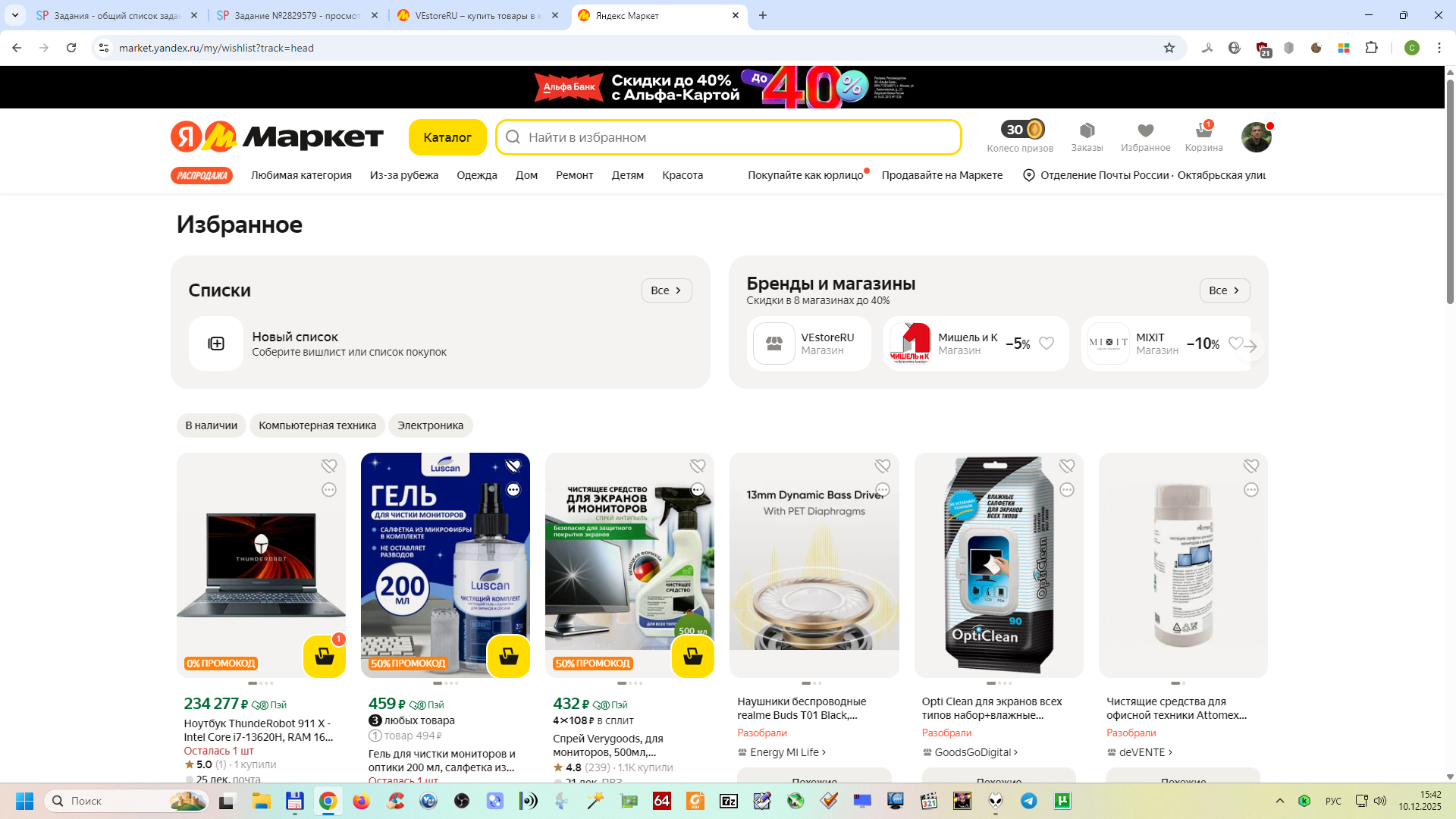Screen dimensions: 1456x819
Task: Open the Каталог button
Action: pos(447,137)
